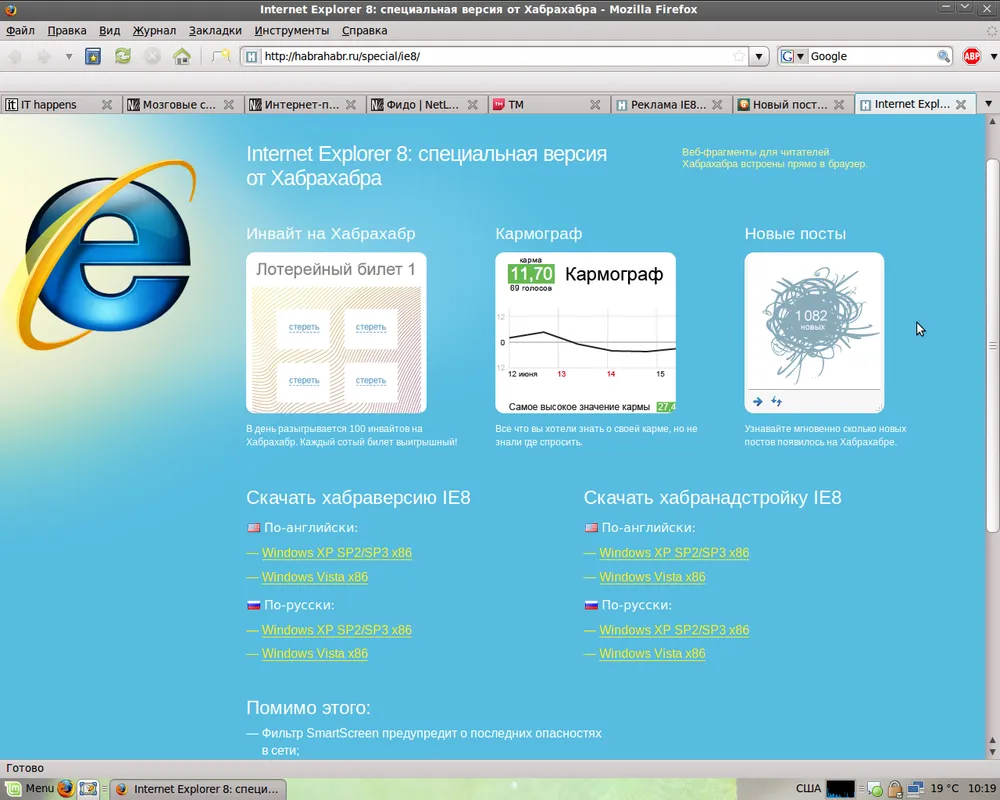Viewport: 1000px width, 800px height.
Task: Download хабраверсию Russian Windows Vista x86
Action: [314, 653]
